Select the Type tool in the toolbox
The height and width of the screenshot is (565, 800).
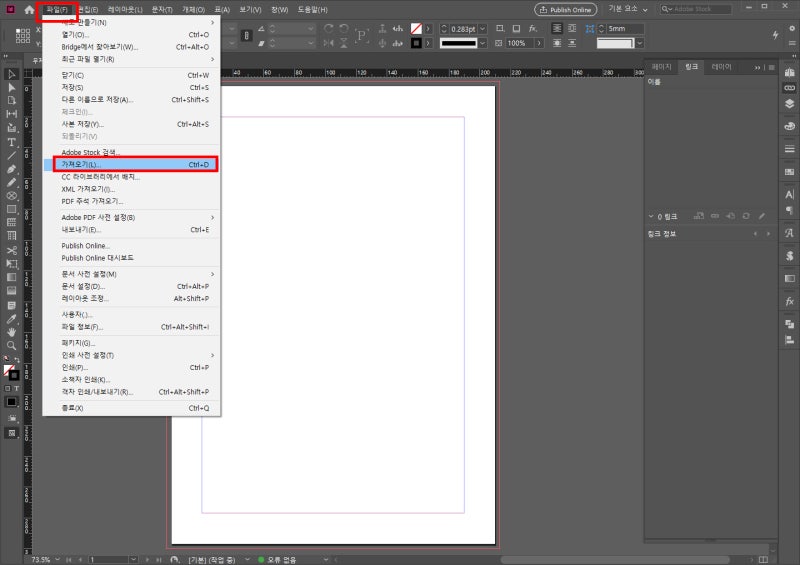(x=12, y=142)
